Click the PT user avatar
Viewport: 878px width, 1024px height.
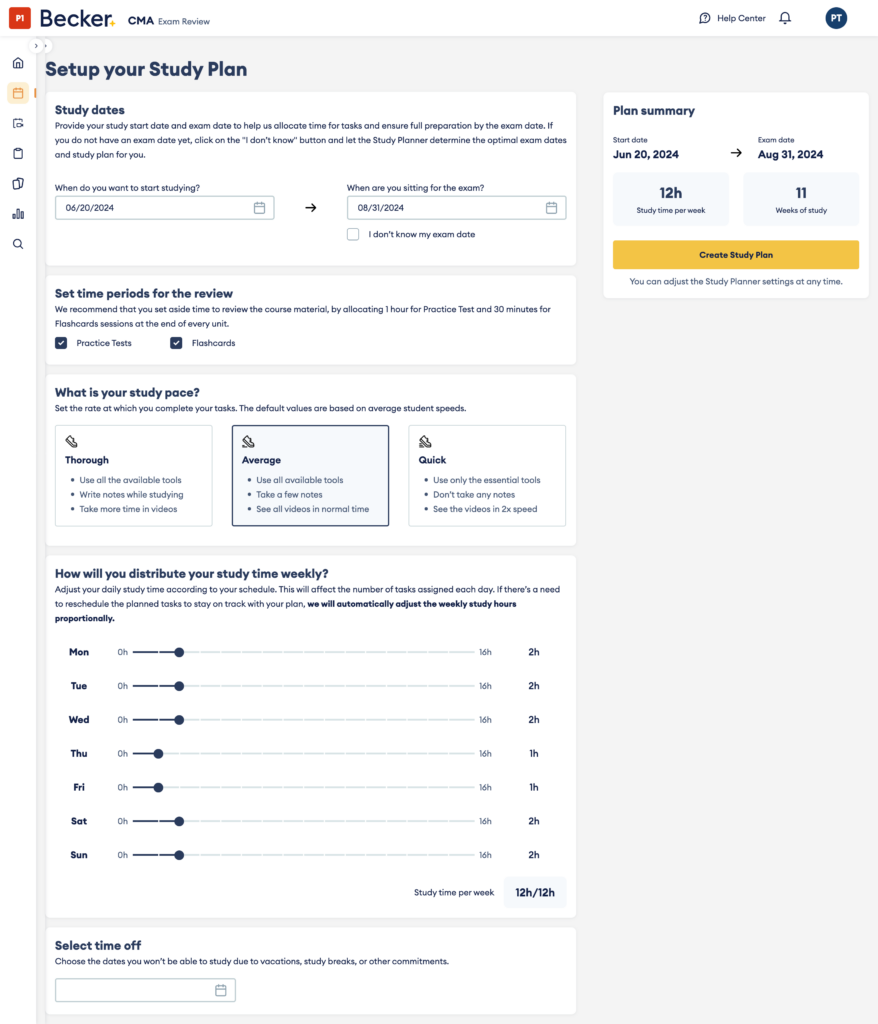(835, 18)
